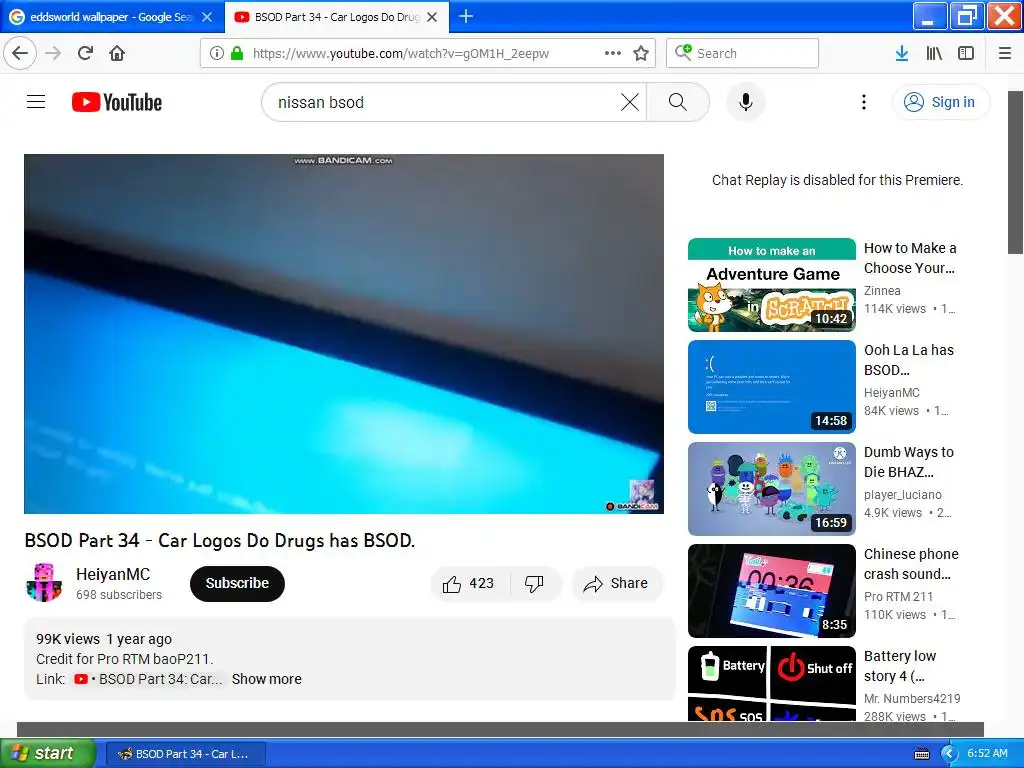This screenshot has width=1024, height=768.
Task: Expand hidden tray icons arrow
Action: 949,754
